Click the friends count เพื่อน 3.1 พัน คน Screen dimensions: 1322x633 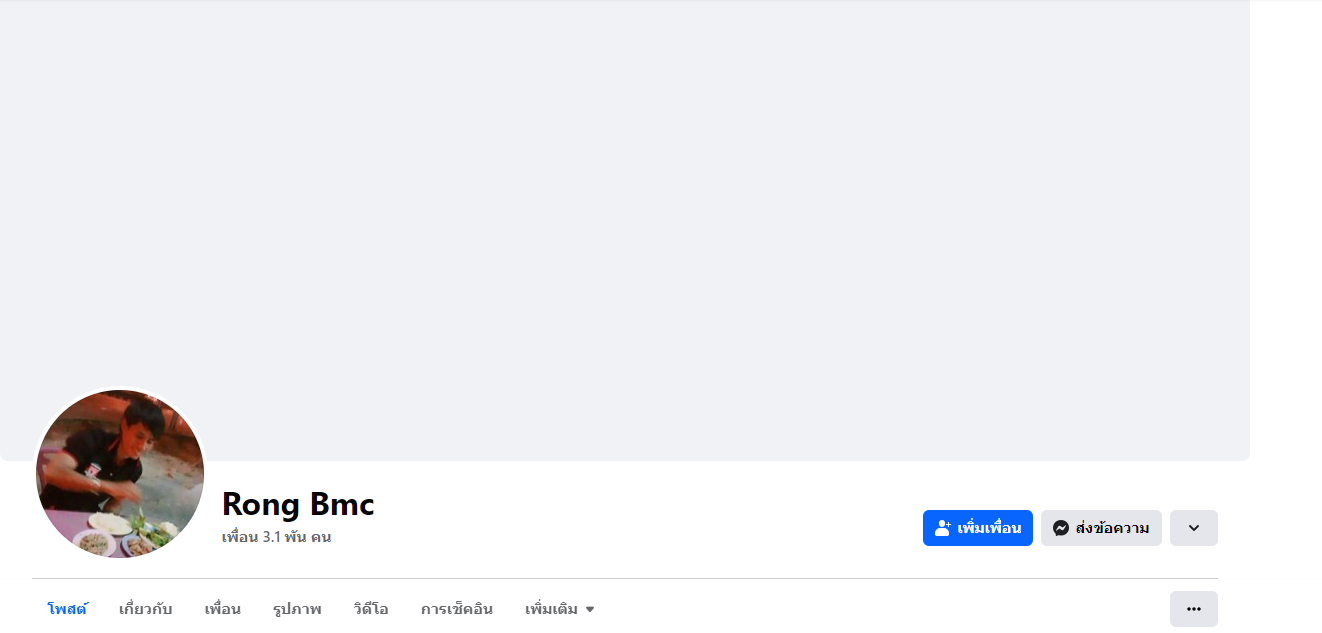click(x=276, y=537)
